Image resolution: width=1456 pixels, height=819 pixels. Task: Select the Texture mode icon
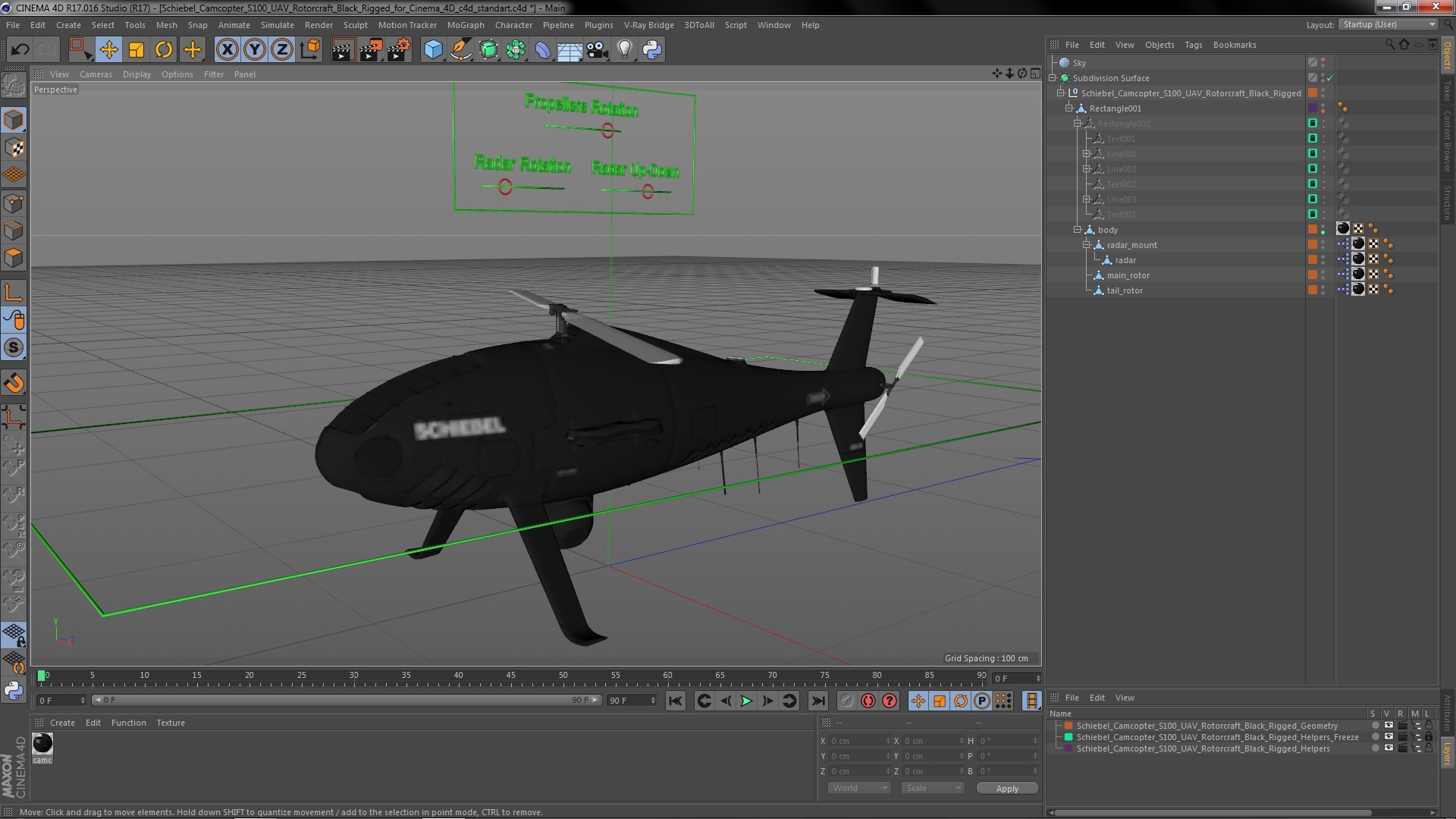(14, 148)
